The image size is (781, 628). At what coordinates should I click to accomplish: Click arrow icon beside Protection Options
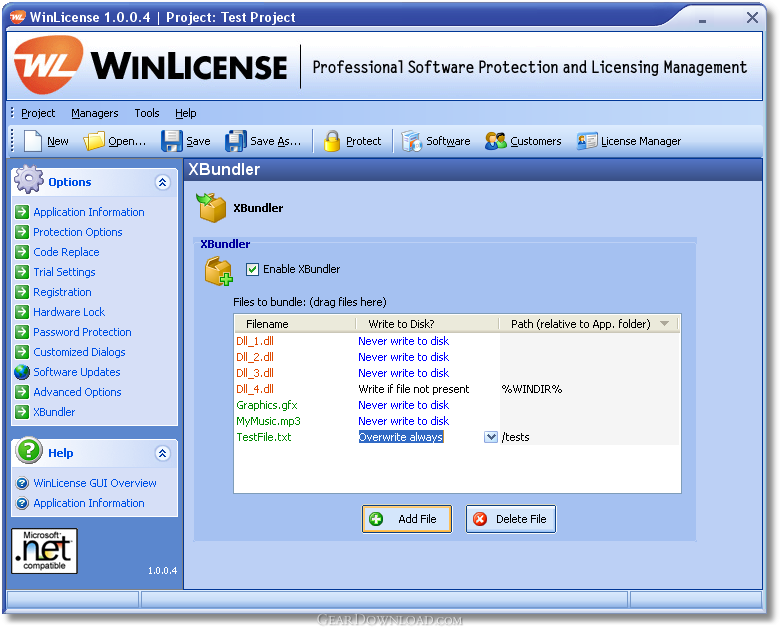coord(22,232)
